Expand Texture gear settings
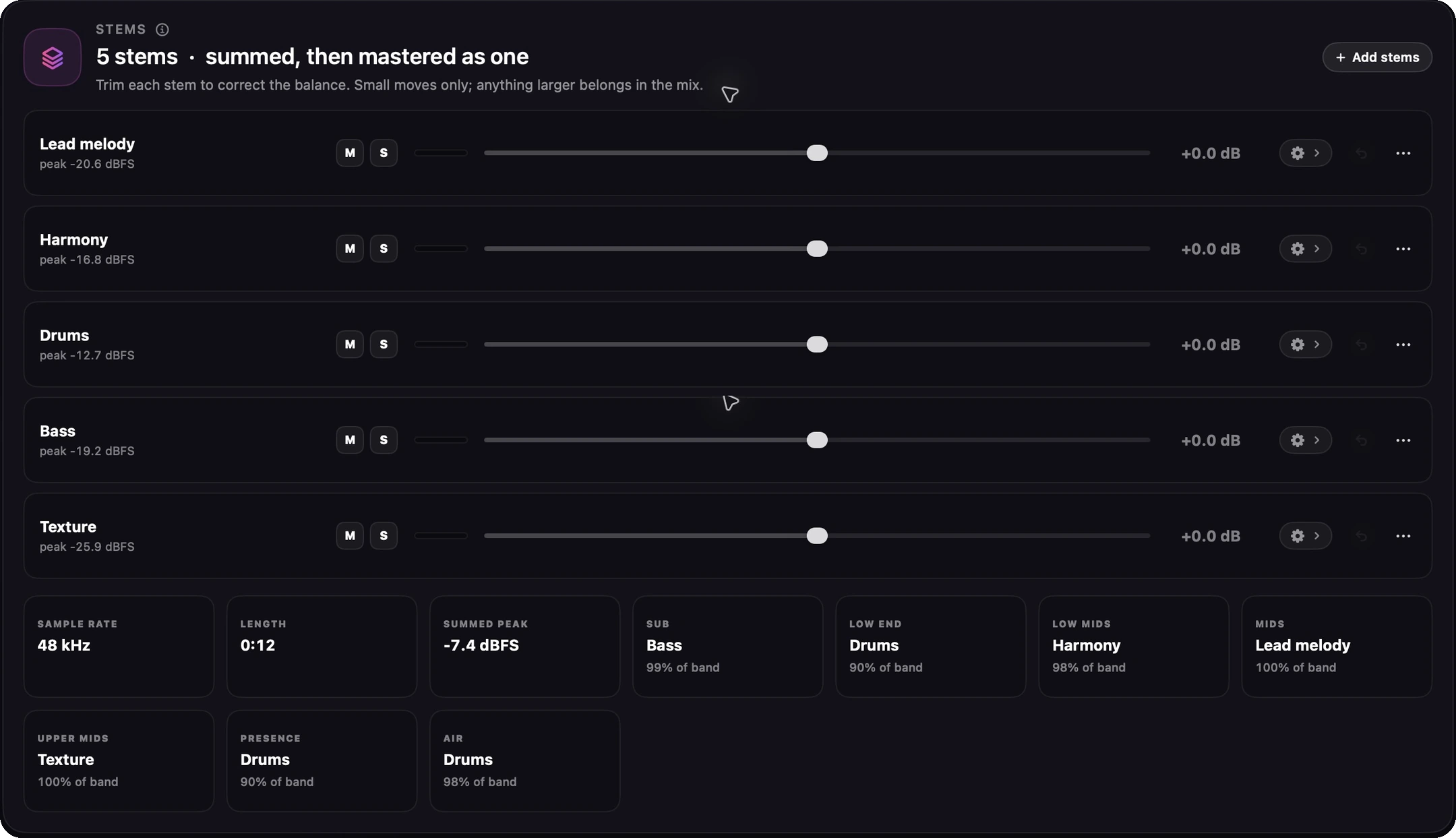1456x838 pixels. point(1306,536)
